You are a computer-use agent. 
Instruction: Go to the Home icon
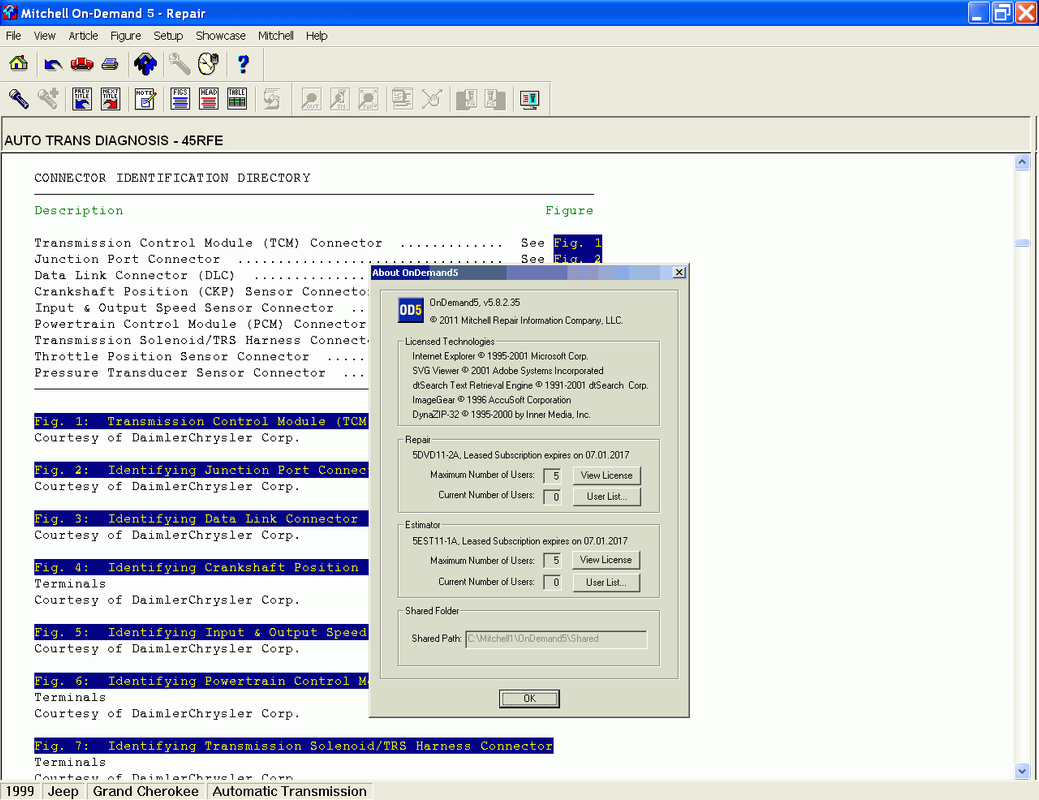[x=19, y=64]
